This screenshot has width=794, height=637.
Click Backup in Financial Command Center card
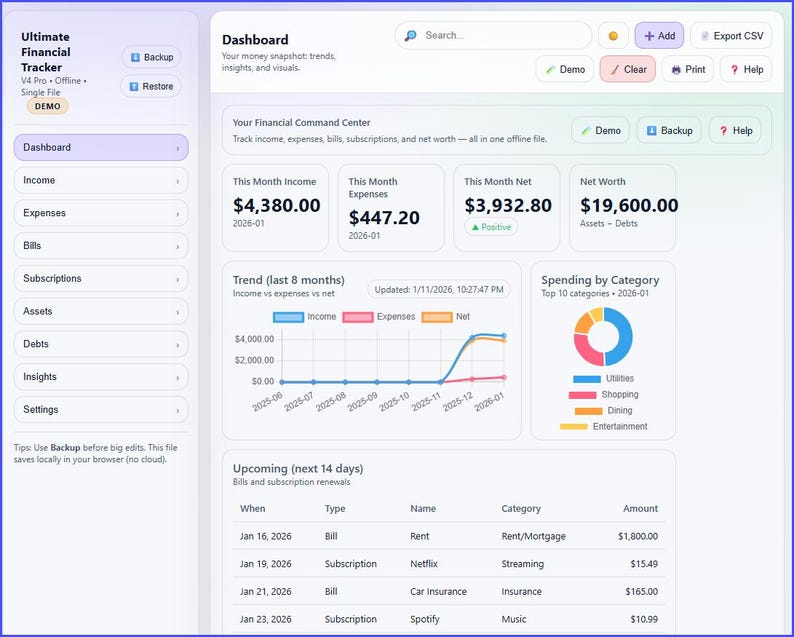pyautogui.click(x=669, y=131)
